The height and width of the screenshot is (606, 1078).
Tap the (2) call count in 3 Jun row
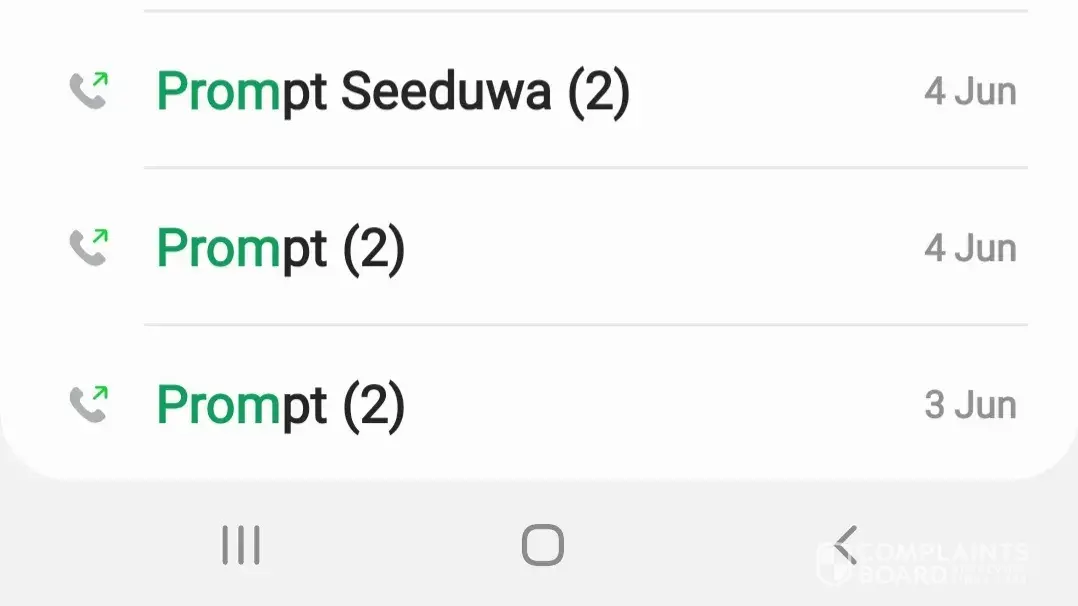(x=373, y=406)
